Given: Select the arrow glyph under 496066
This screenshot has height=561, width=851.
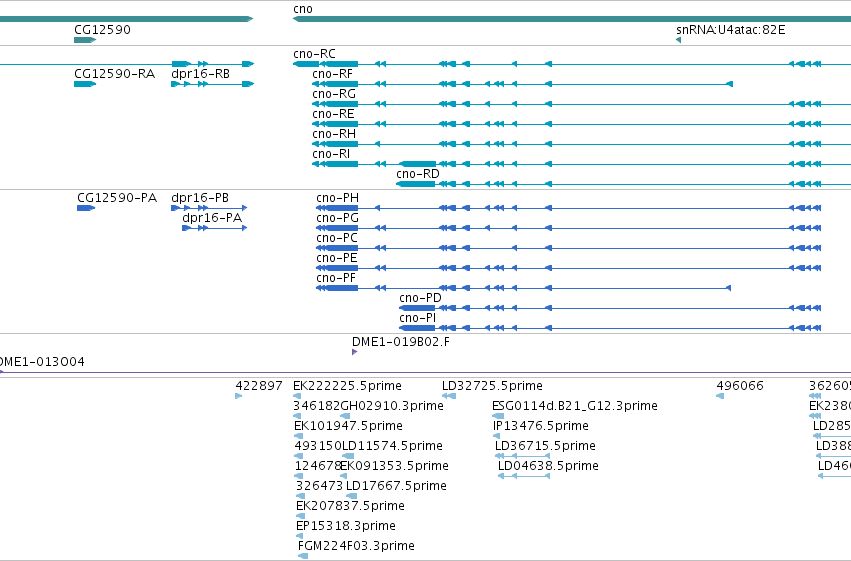Looking at the screenshot, I should point(720,396).
